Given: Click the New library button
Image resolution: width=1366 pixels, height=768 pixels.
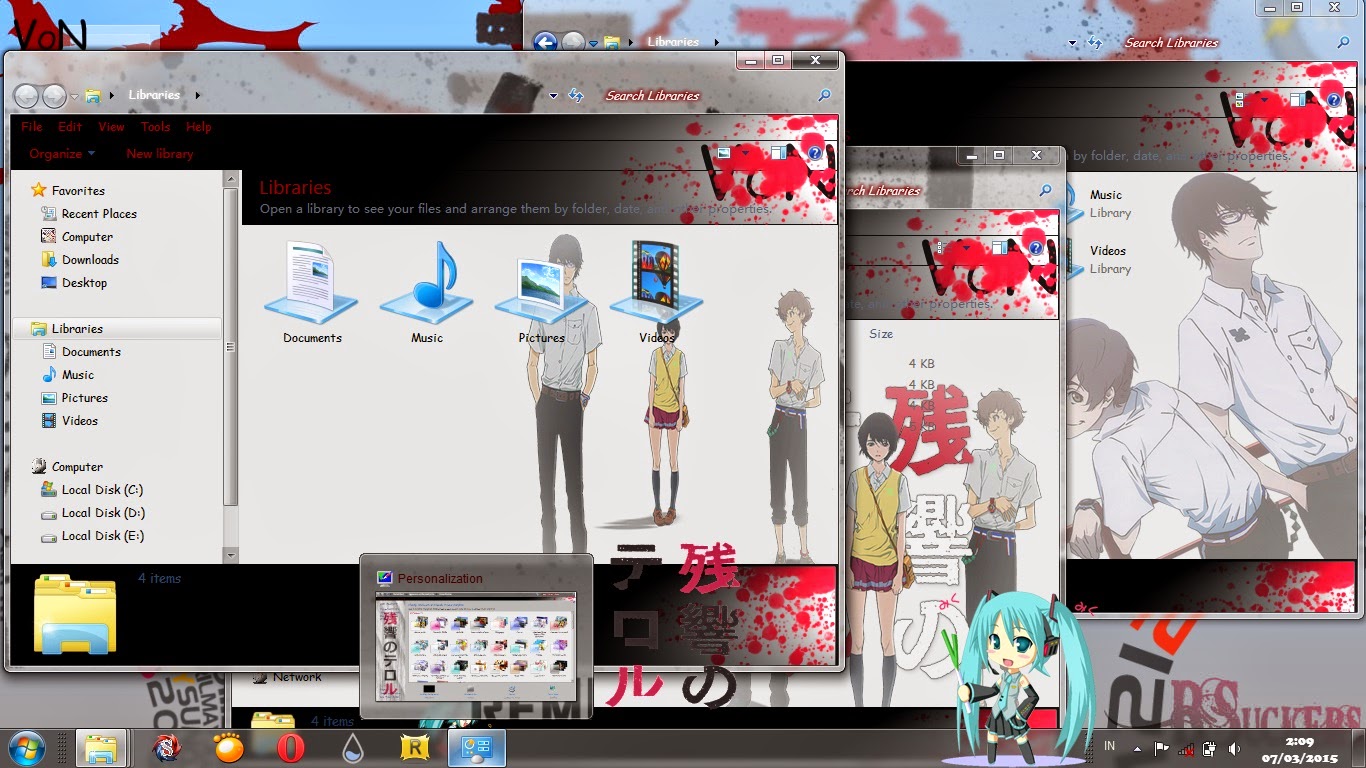Looking at the screenshot, I should pyautogui.click(x=160, y=154).
